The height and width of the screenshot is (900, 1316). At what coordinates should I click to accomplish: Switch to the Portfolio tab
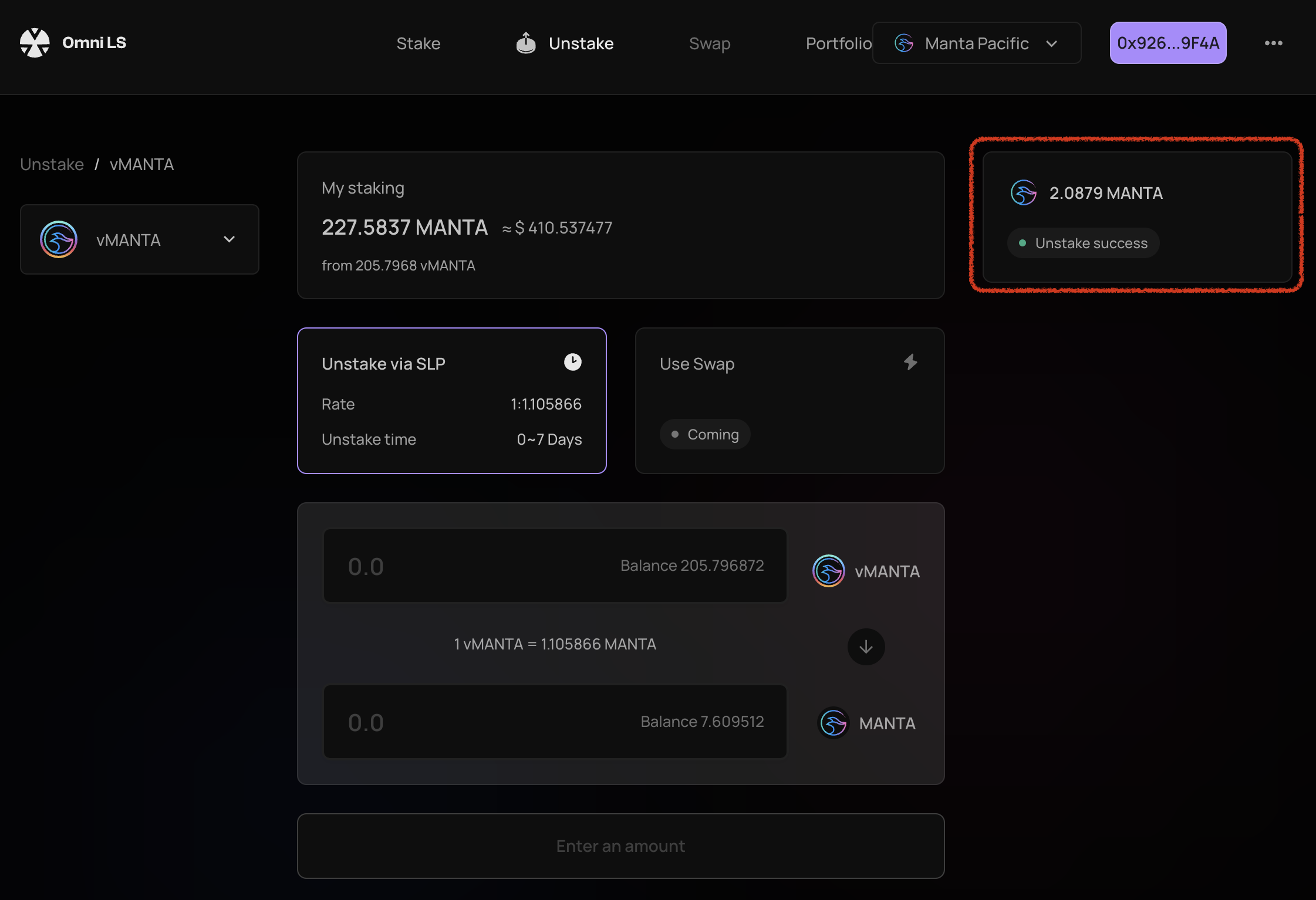tap(838, 43)
